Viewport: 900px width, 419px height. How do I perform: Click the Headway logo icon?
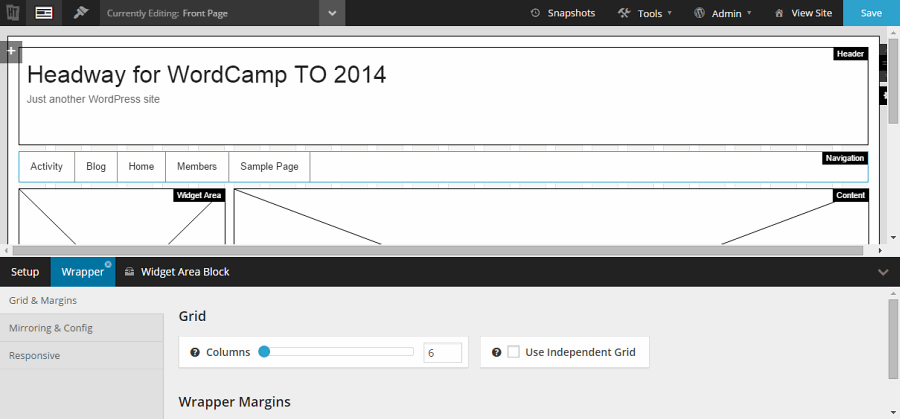click(12, 13)
